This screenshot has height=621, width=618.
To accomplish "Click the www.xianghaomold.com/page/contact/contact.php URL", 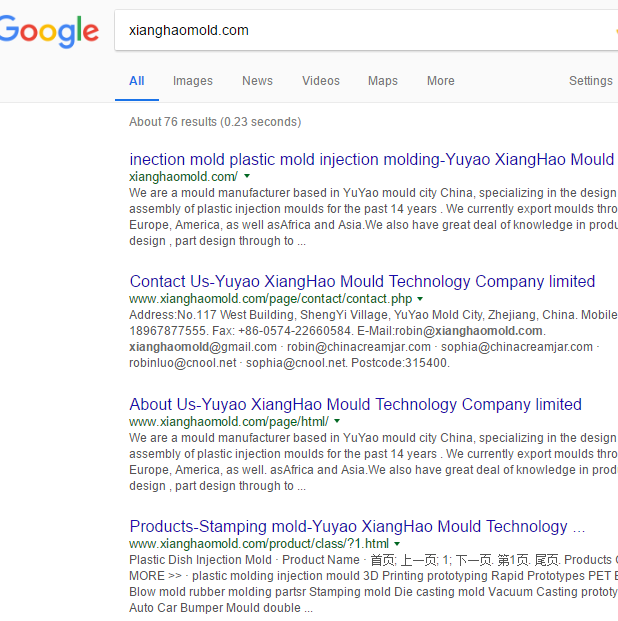I will tap(270, 299).
